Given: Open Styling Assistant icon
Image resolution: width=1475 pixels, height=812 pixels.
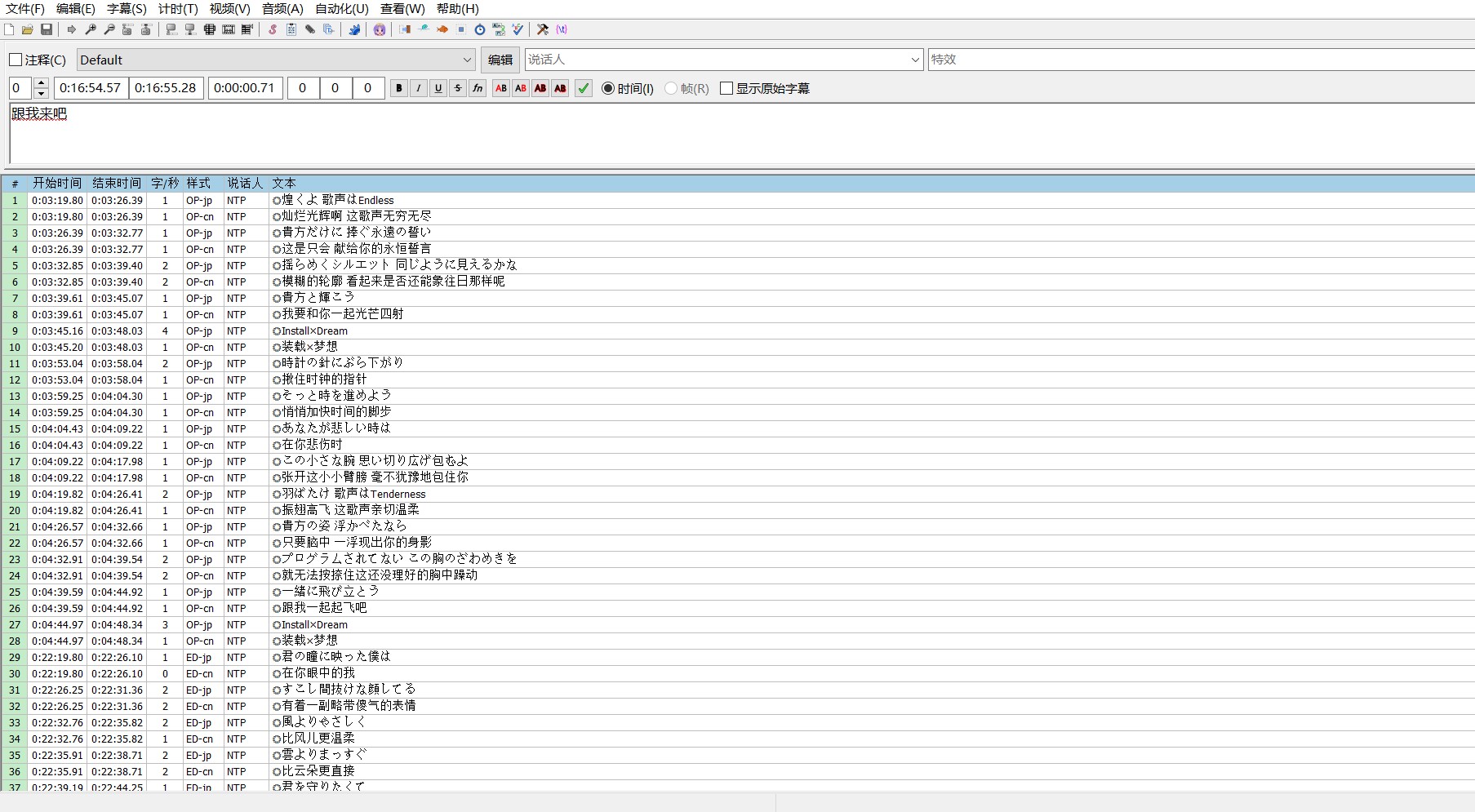Looking at the screenshot, I should coord(424,29).
